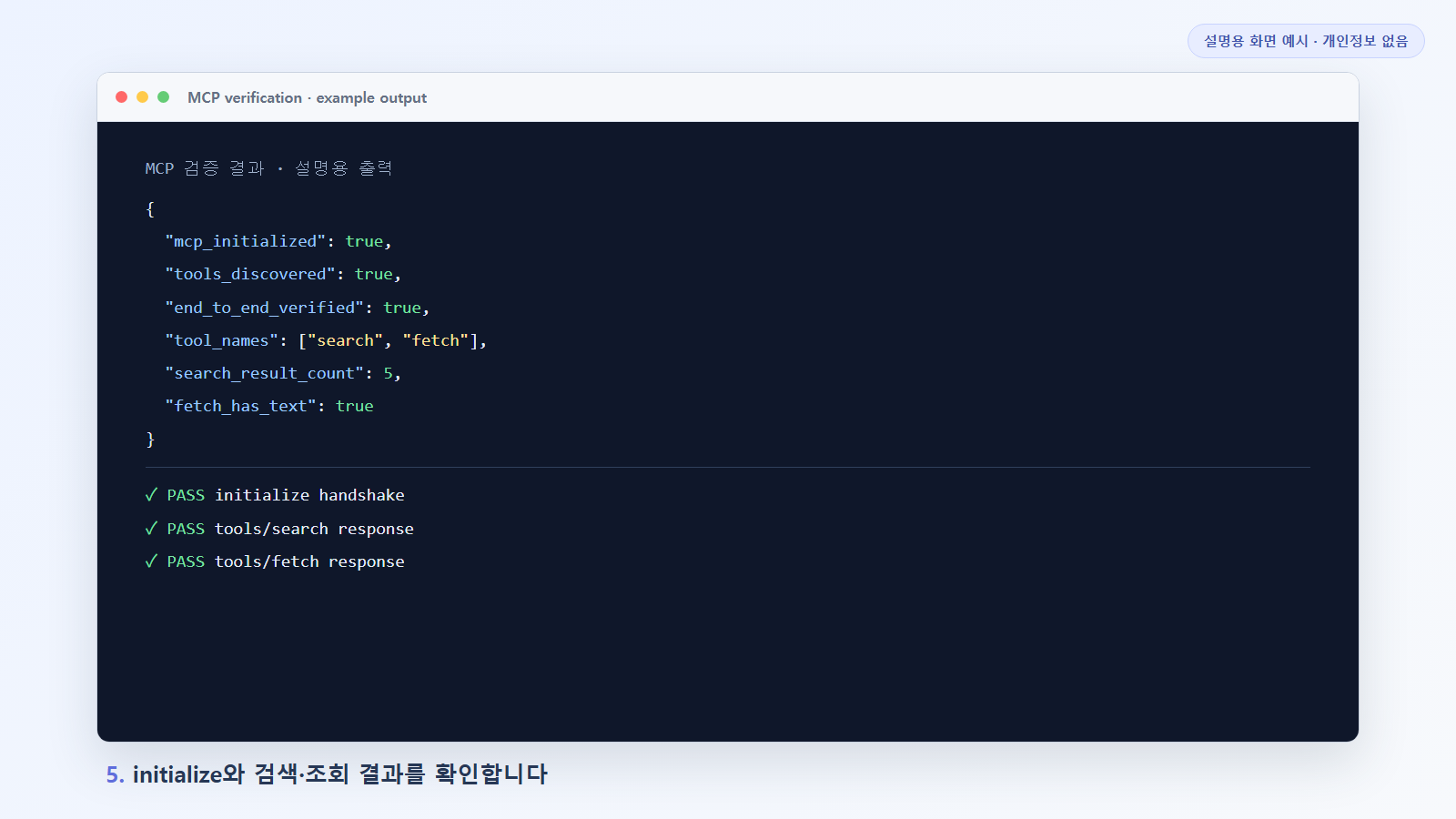The image size is (1456, 819).
Task: Click the heading 'MCP 검증 결과 · 설명용 출력'
Action: click(268, 168)
